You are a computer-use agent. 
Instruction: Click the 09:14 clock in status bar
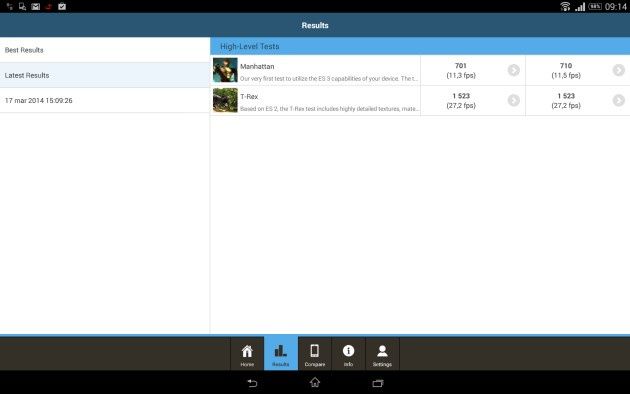616,6
